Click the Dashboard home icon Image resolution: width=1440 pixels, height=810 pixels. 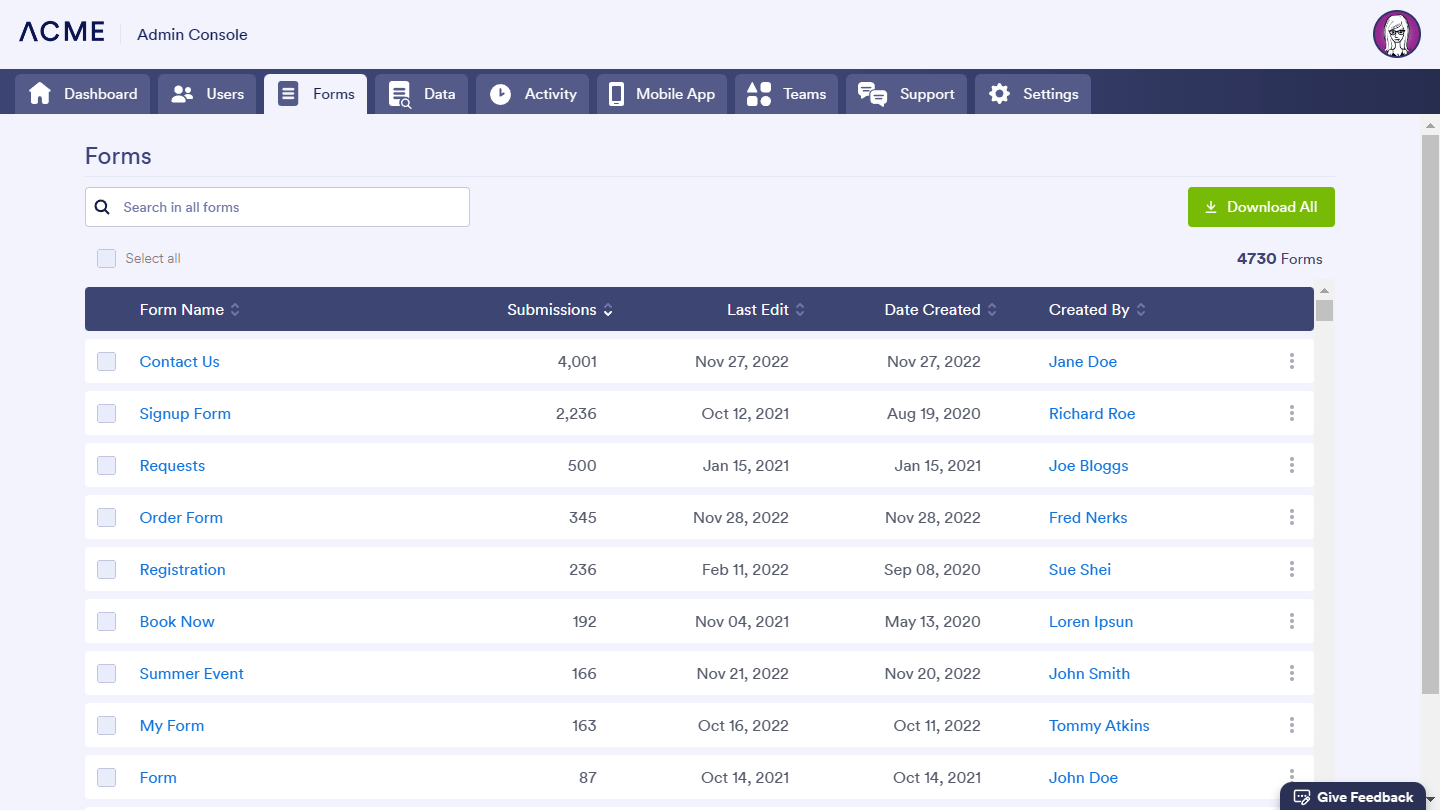[40, 94]
